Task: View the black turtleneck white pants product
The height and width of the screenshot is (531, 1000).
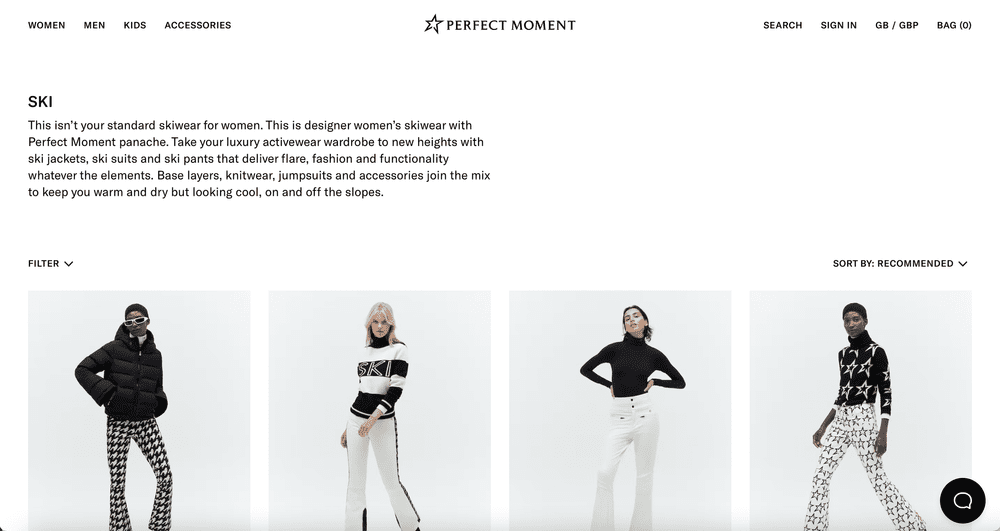Action: tap(620, 411)
